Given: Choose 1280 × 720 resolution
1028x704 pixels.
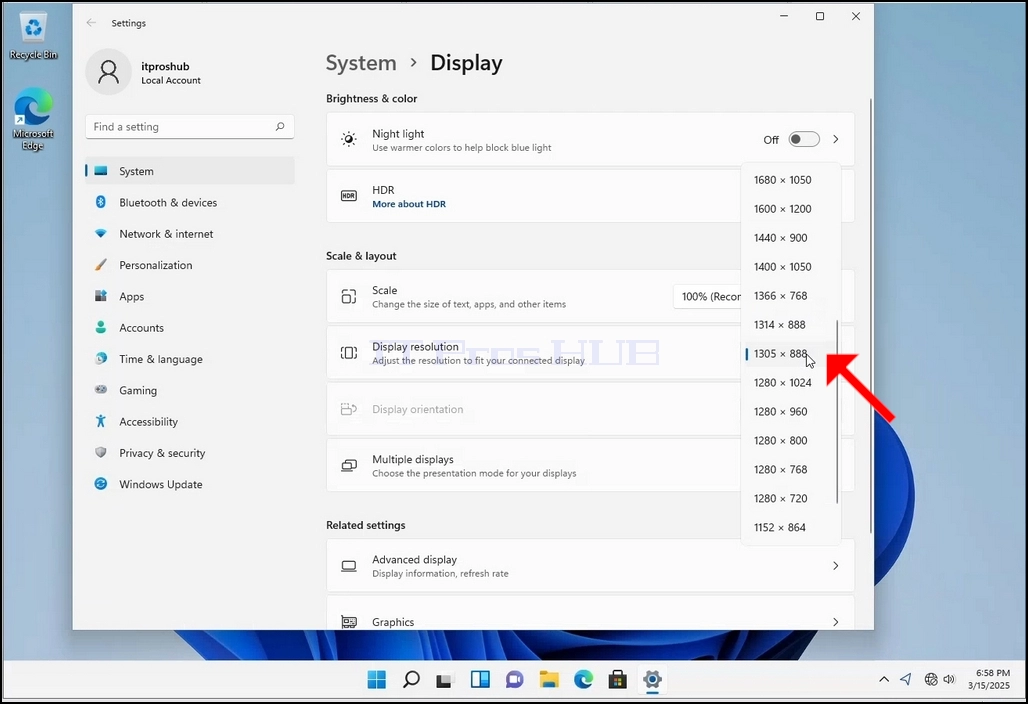Looking at the screenshot, I should (x=791, y=498).
